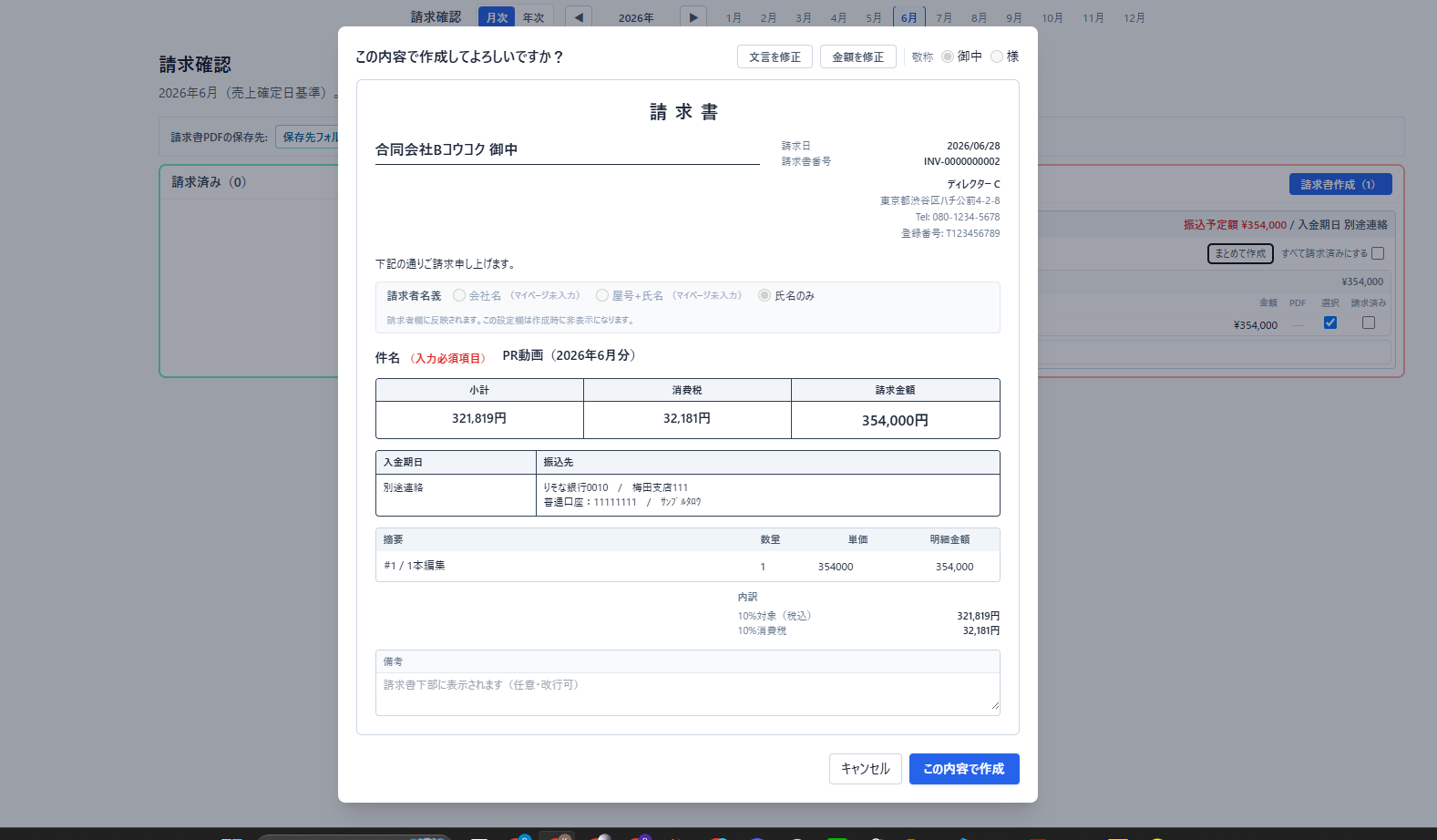Click the 金額を修正 button
The image size is (1437, 840).
pyautogui.click(x=857, y=56)
